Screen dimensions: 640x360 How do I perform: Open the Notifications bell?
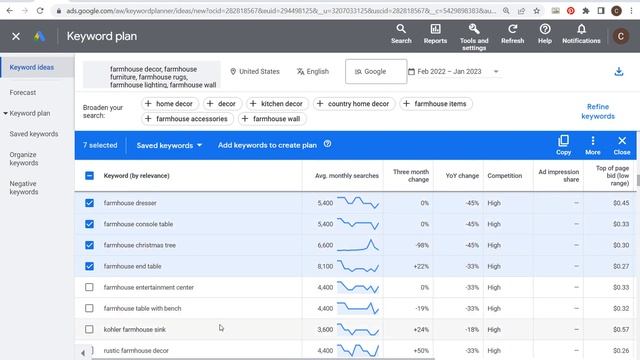click(581, 34)
